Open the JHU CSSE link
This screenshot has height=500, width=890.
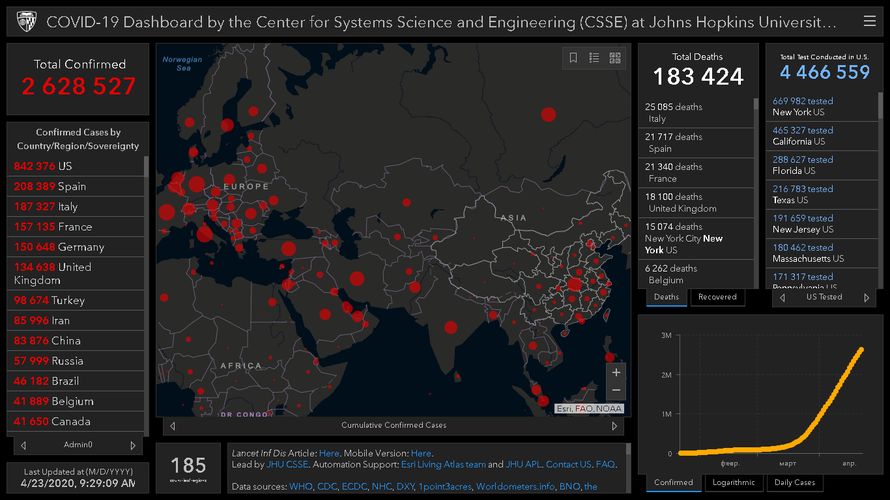tap(285, 464)
